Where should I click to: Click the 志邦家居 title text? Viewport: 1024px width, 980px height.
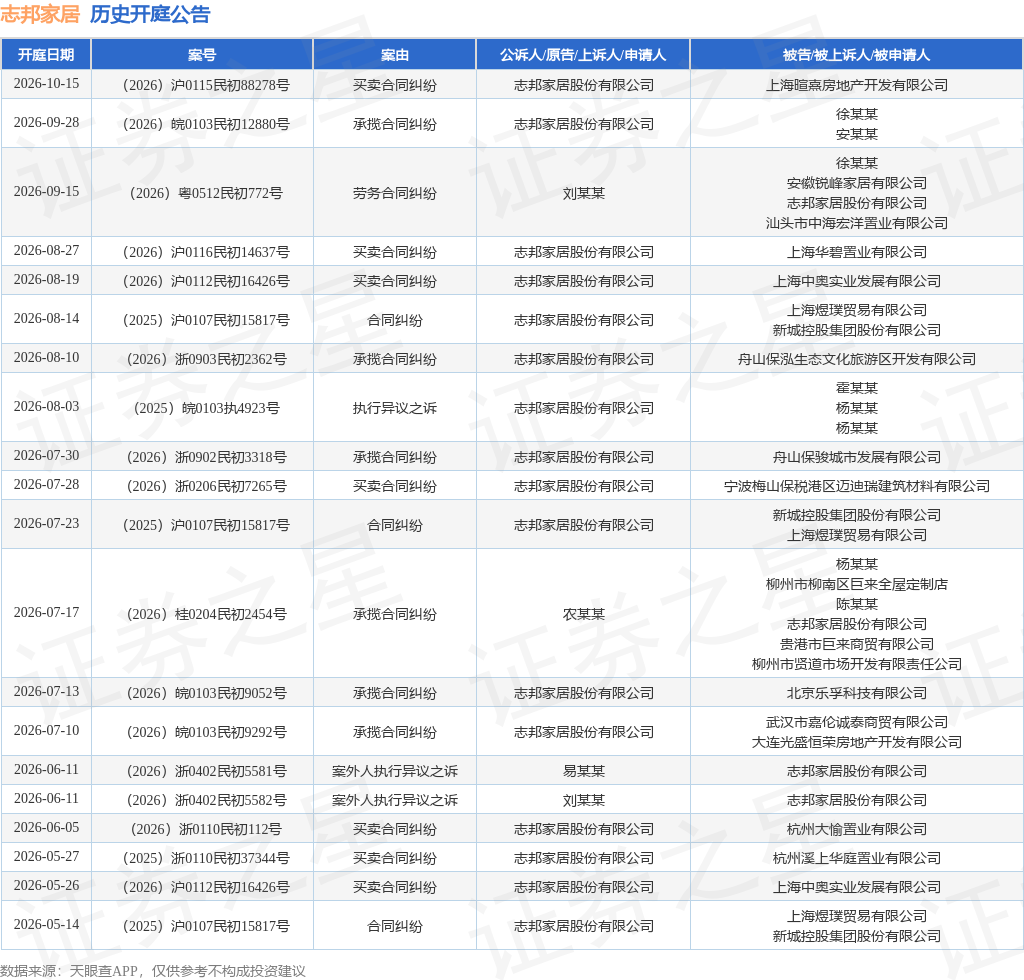[x=40, y=14]
